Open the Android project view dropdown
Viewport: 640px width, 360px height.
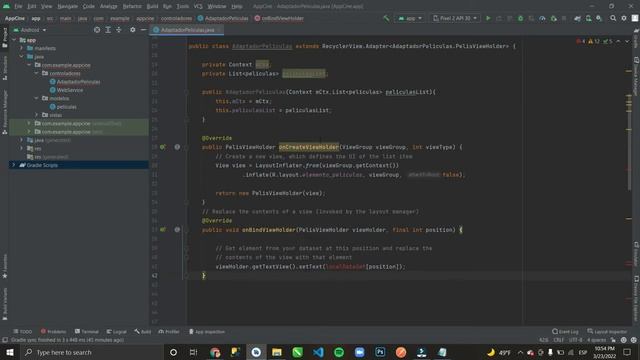(30, 30)
